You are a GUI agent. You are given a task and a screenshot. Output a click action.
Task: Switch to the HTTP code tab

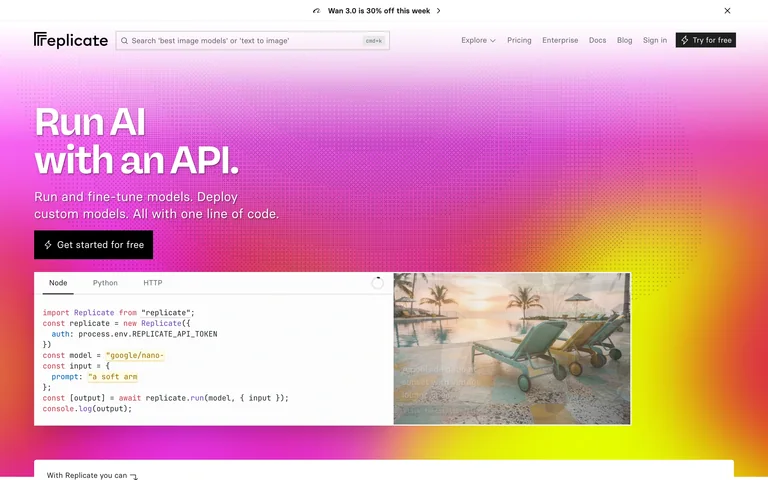[153, 283]
